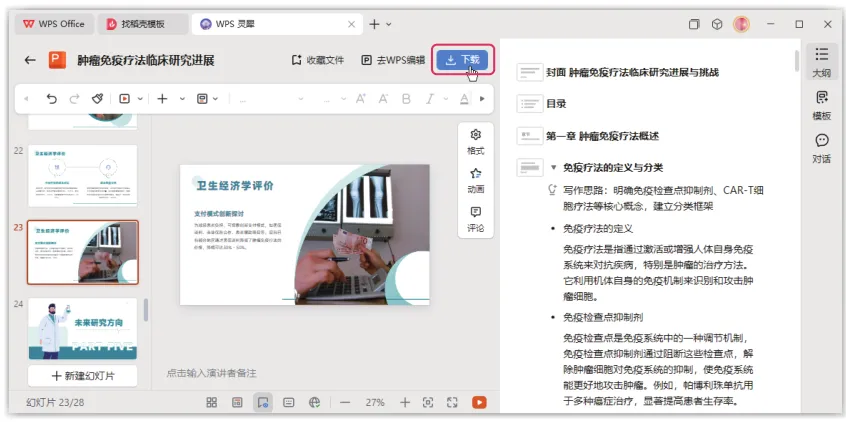Toggle the highlighted normal view icon
The width and height of the screenshot is (846, 422).
click(263, 402)
